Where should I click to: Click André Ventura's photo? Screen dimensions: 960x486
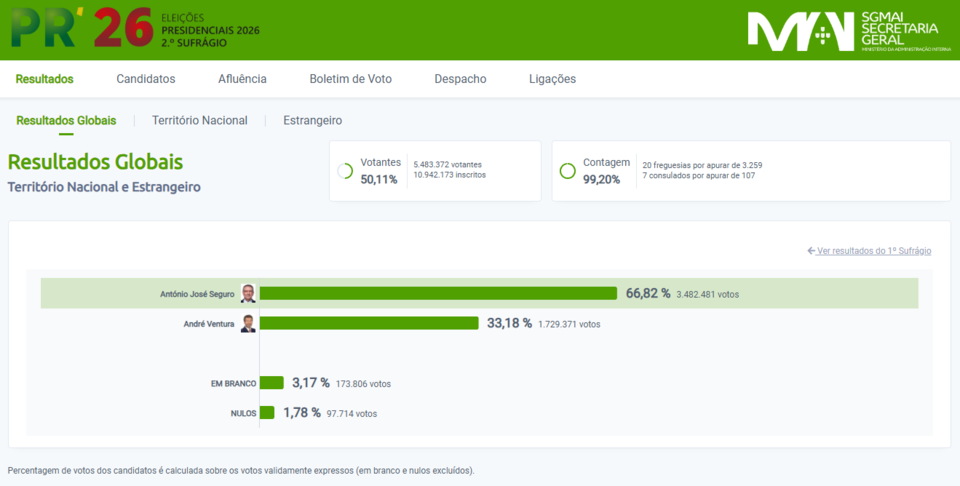pos(247,323)
